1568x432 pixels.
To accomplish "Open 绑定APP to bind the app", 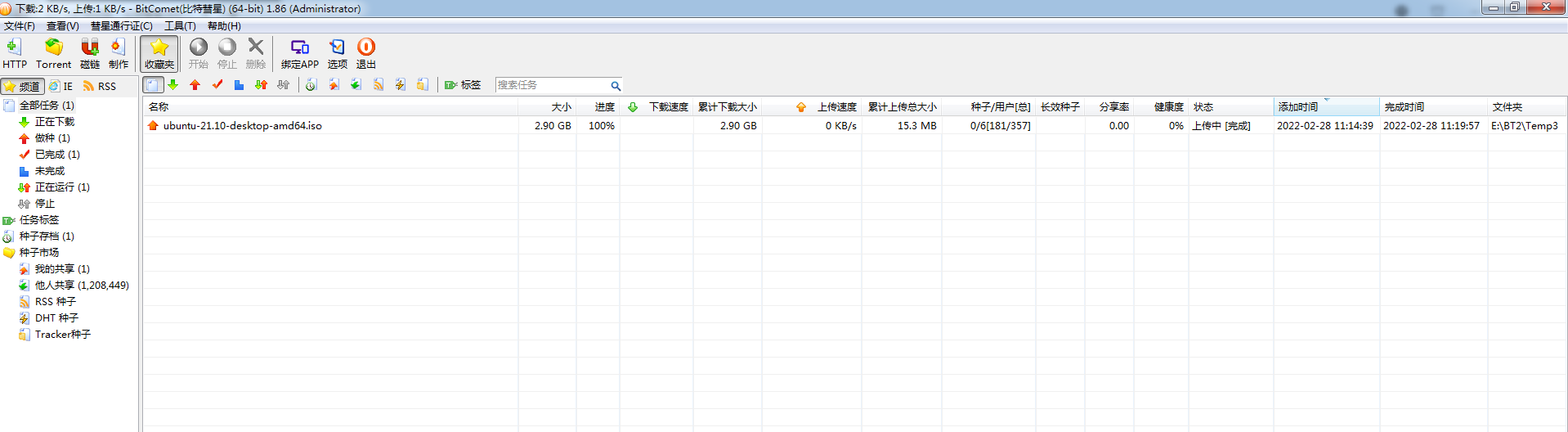I will [300, 54].
